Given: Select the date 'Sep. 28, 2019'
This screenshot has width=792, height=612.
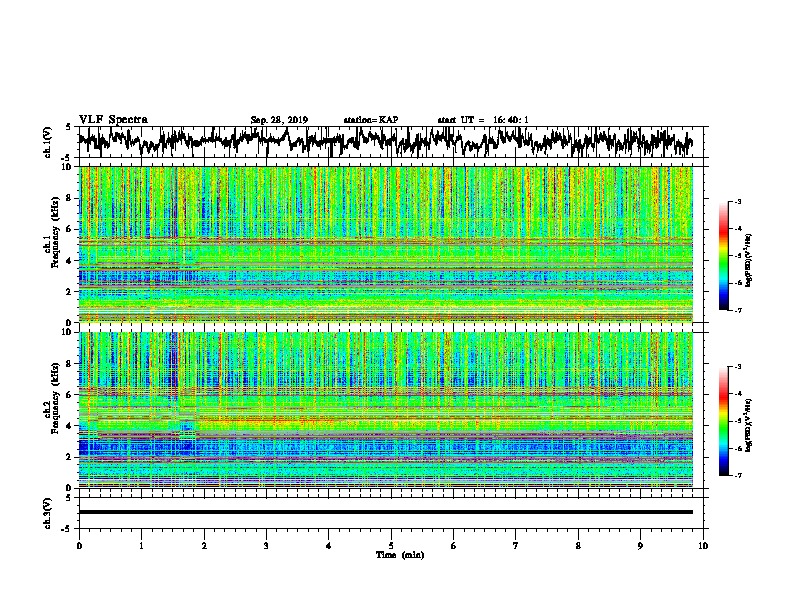Looking at the screenshot, I should point(279,120).
